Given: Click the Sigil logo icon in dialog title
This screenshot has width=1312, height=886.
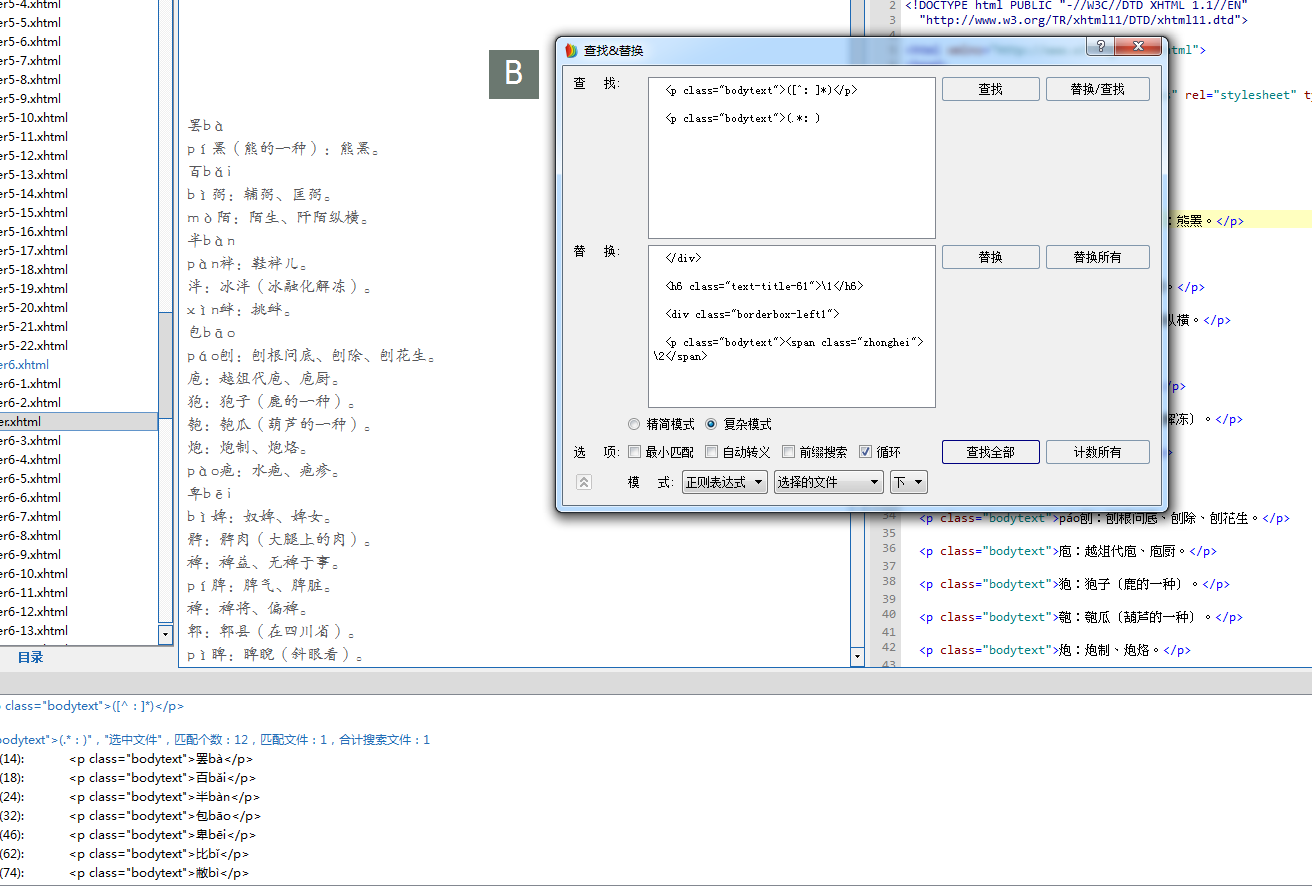Looking at the screenshot, I should (x=571, y=50).
